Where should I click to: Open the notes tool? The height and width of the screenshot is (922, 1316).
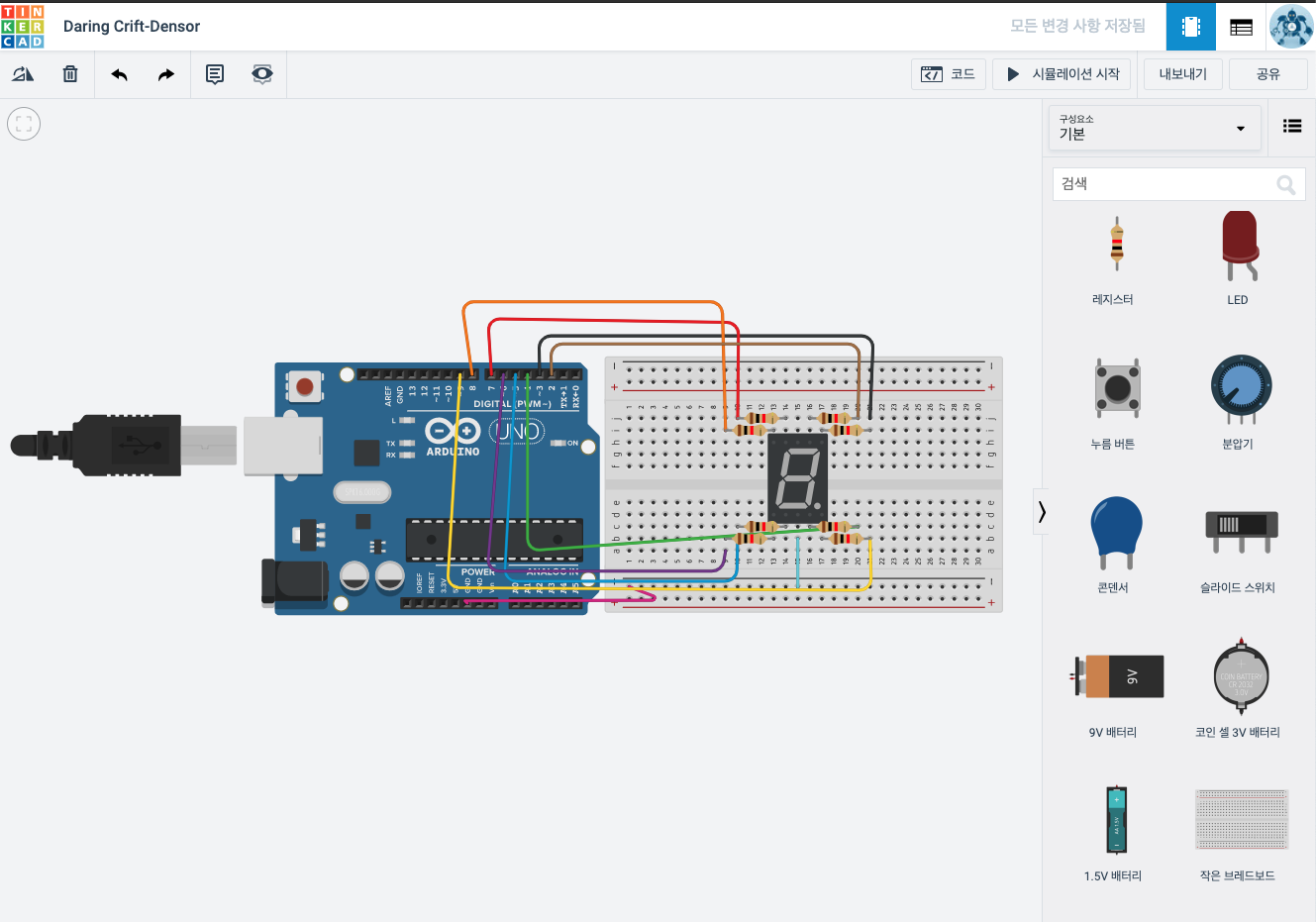pyautogui.click(x=215, y=74)
